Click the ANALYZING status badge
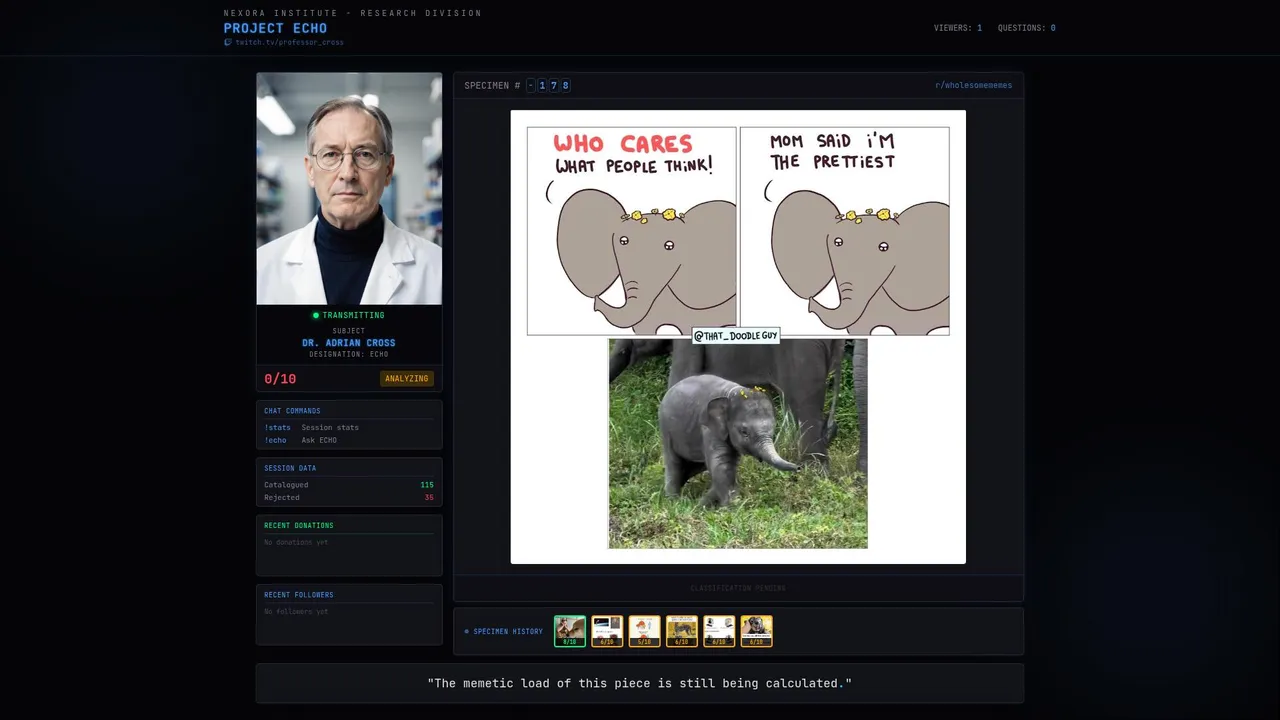This screenshot has width=1280, height=720. [x=407, y=379]
